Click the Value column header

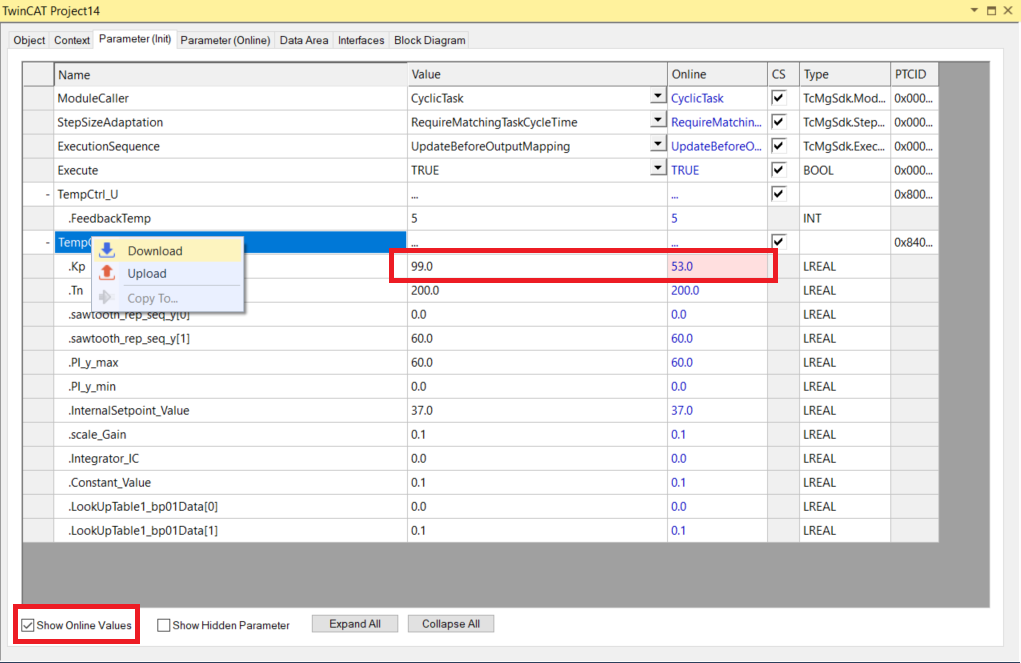point(537,74)
